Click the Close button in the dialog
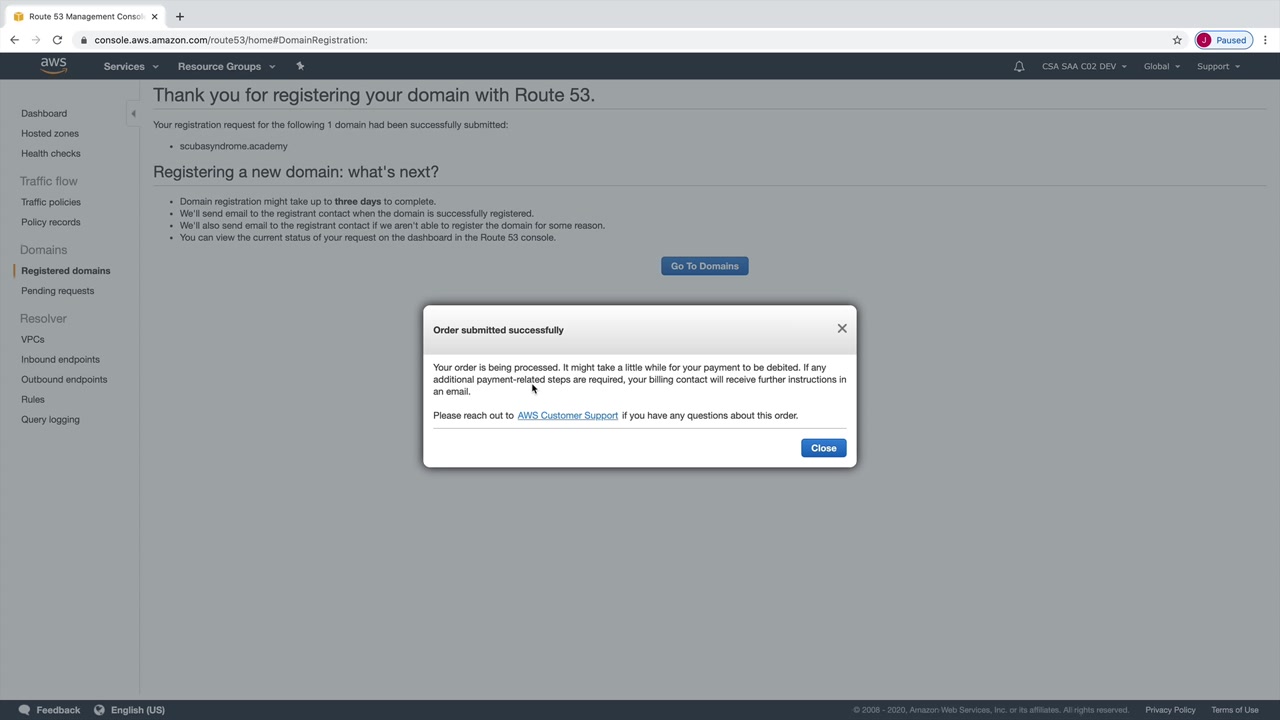1280x720 pixels. (x=824, y=448)
